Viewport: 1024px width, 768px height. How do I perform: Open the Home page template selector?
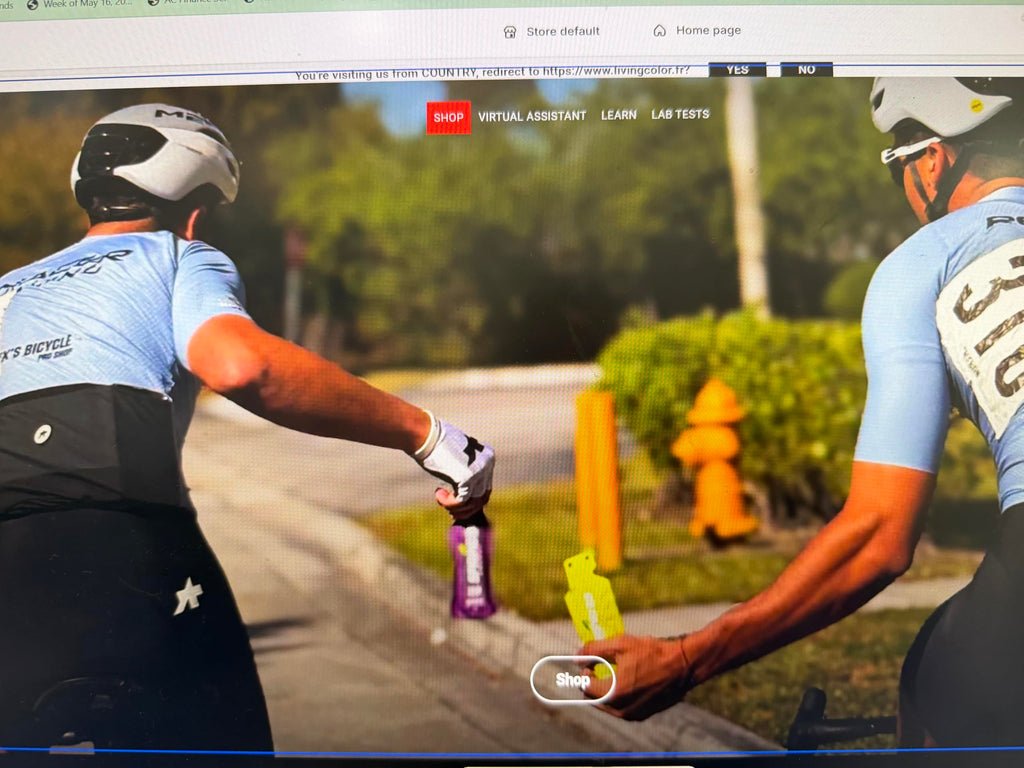point(697,30)
